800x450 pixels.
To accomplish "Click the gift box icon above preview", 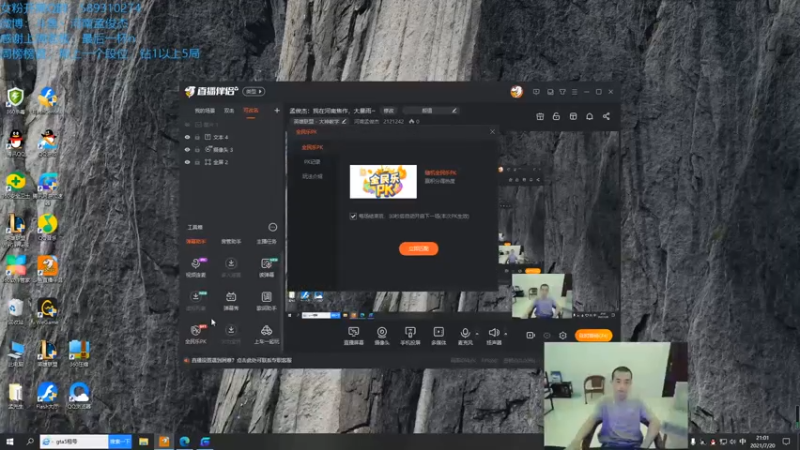I will tap(540, 116).
